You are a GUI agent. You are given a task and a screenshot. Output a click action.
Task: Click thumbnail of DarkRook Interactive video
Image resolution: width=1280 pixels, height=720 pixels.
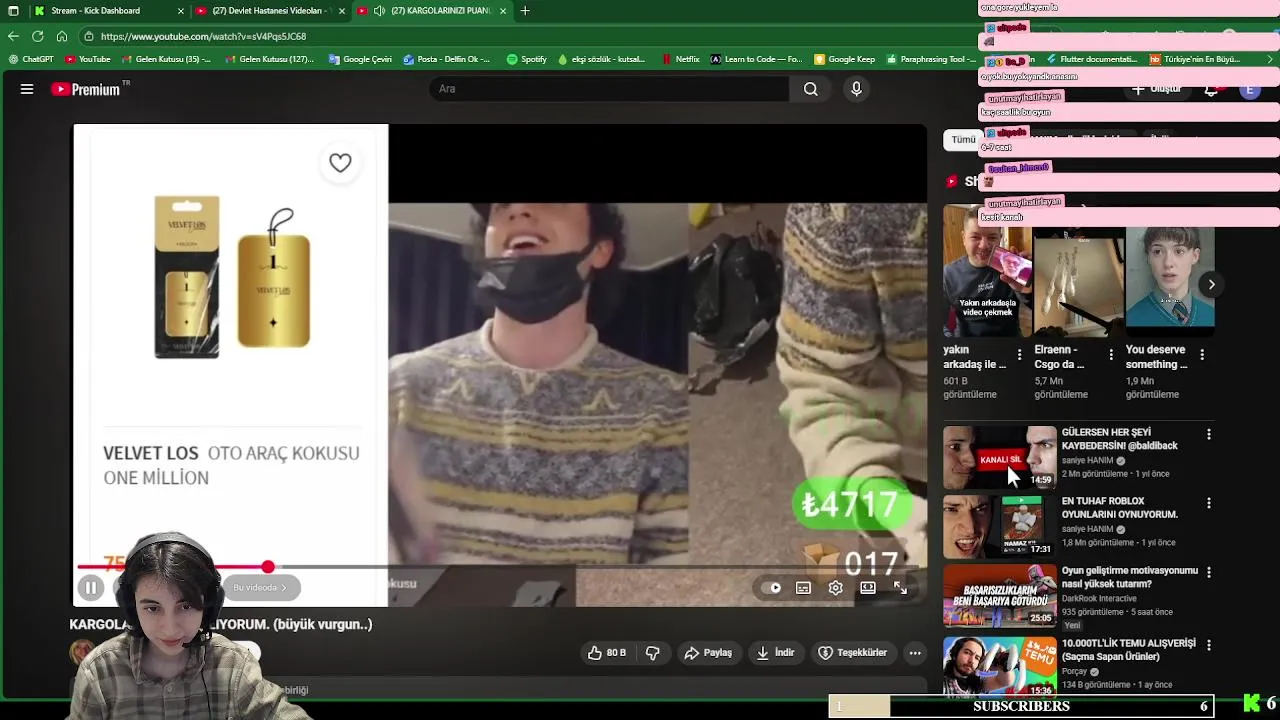tap(1000, 596)
